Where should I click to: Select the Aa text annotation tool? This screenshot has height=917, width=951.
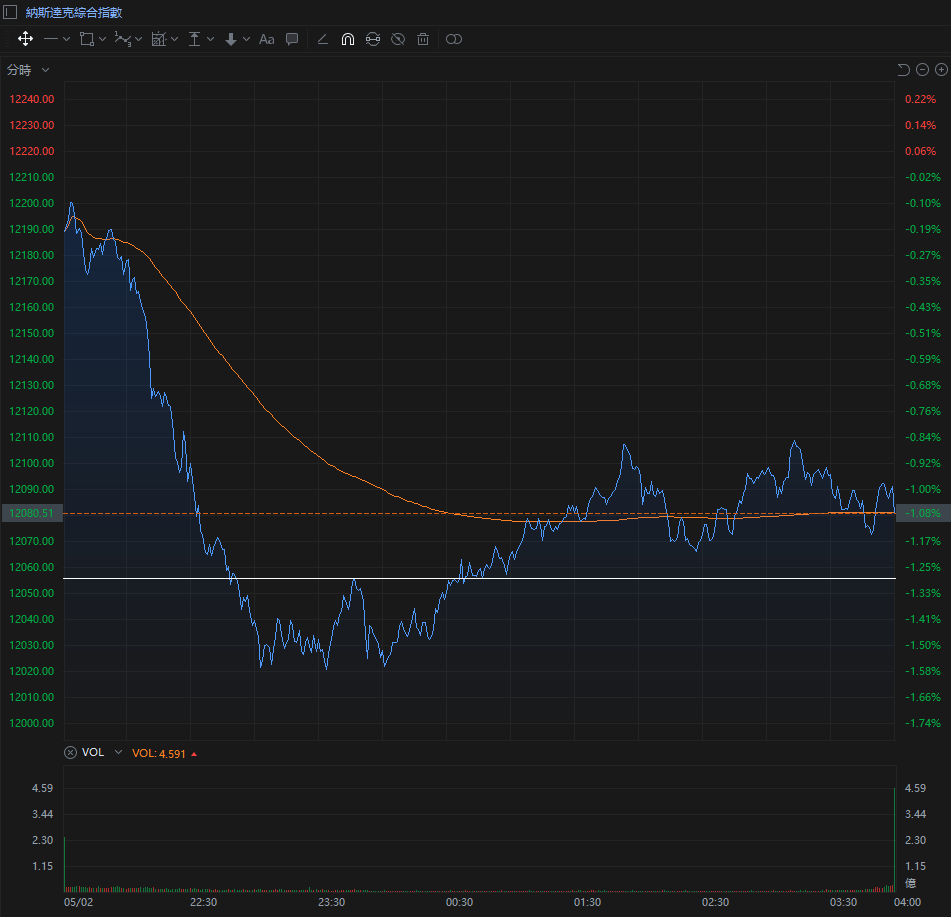pos(267,39)
